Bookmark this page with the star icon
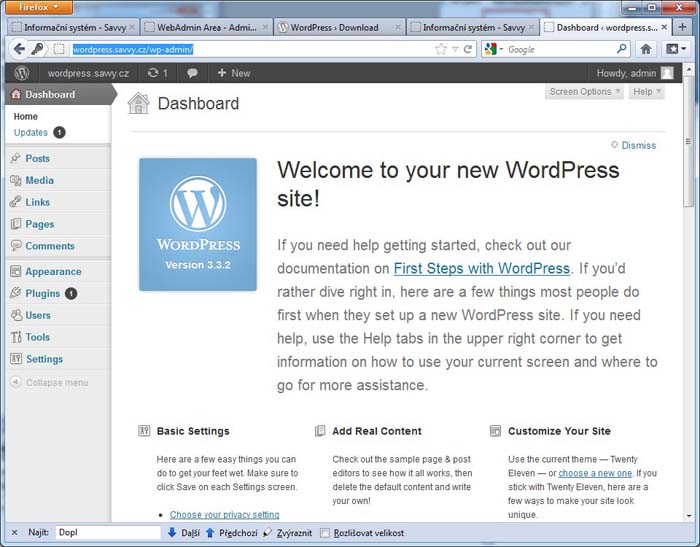700x547 pixels. [x=441, y=49]
